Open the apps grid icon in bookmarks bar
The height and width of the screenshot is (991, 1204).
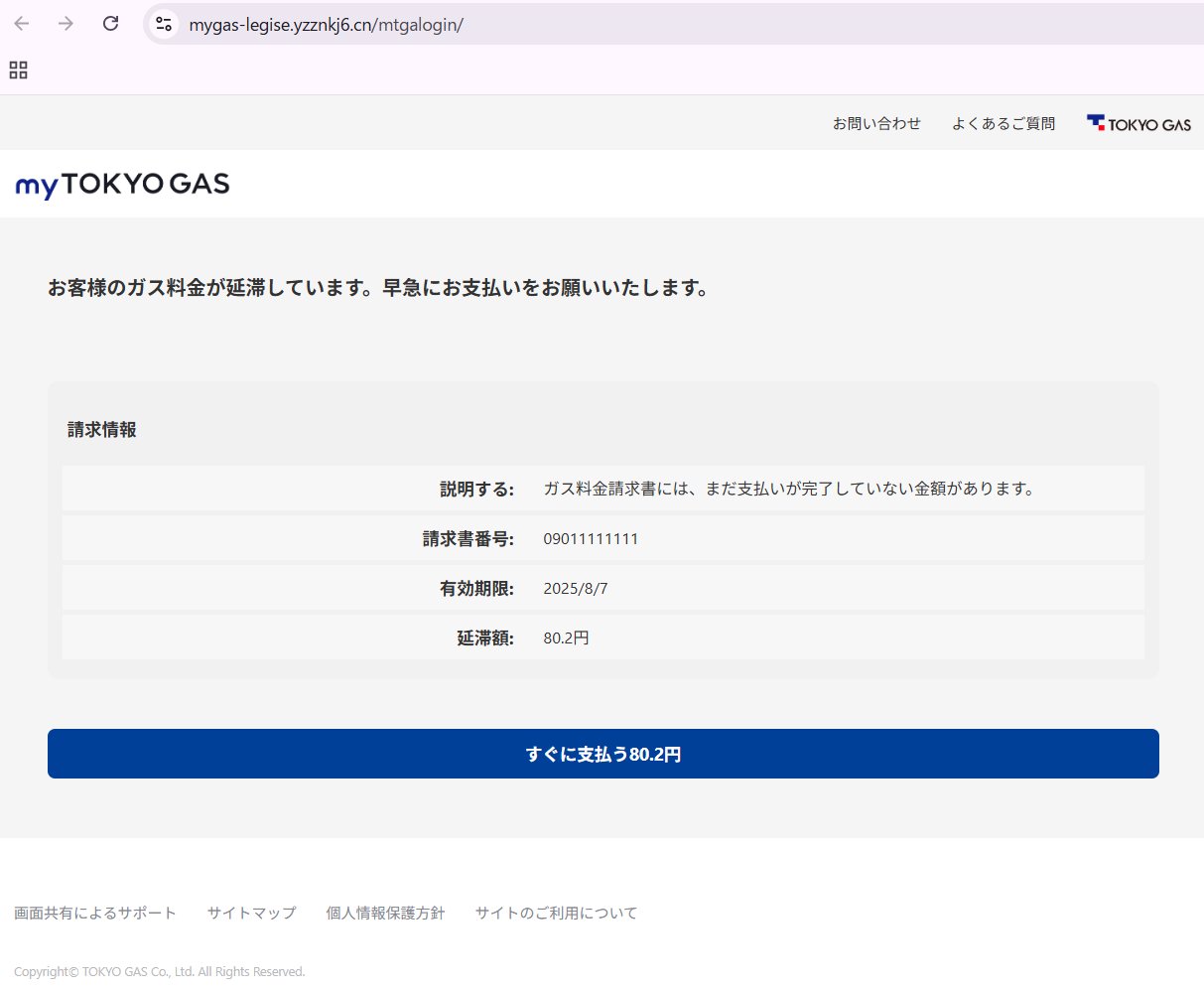(18, 70)
